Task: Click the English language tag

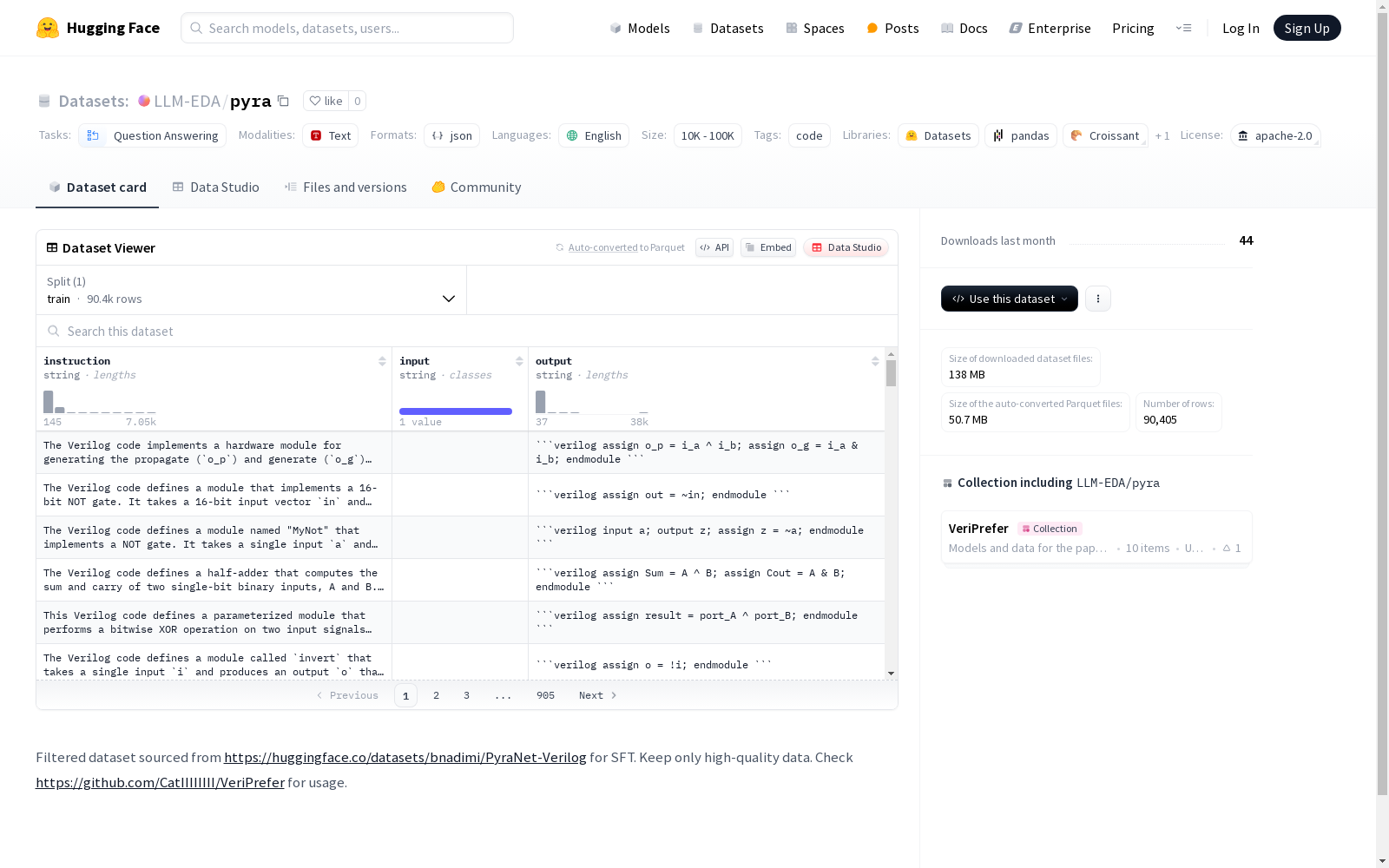Action: 594,135
